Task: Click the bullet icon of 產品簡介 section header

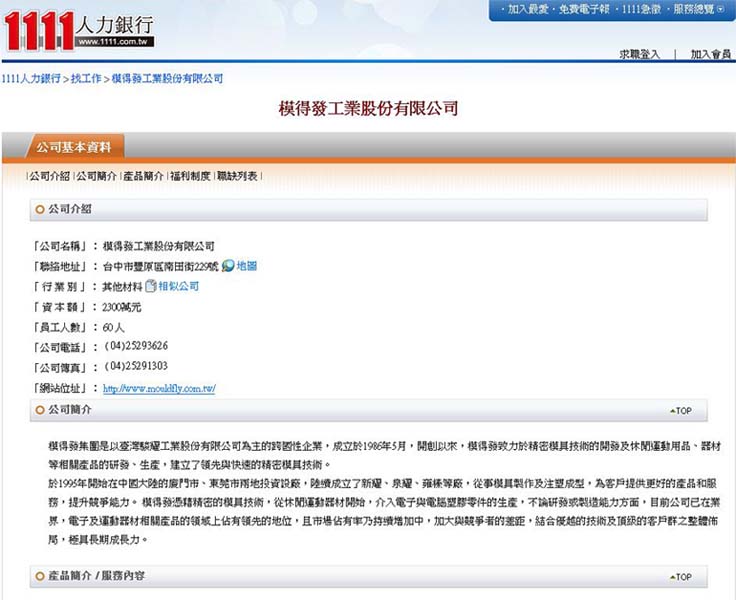Action: [x=40, y=576]
